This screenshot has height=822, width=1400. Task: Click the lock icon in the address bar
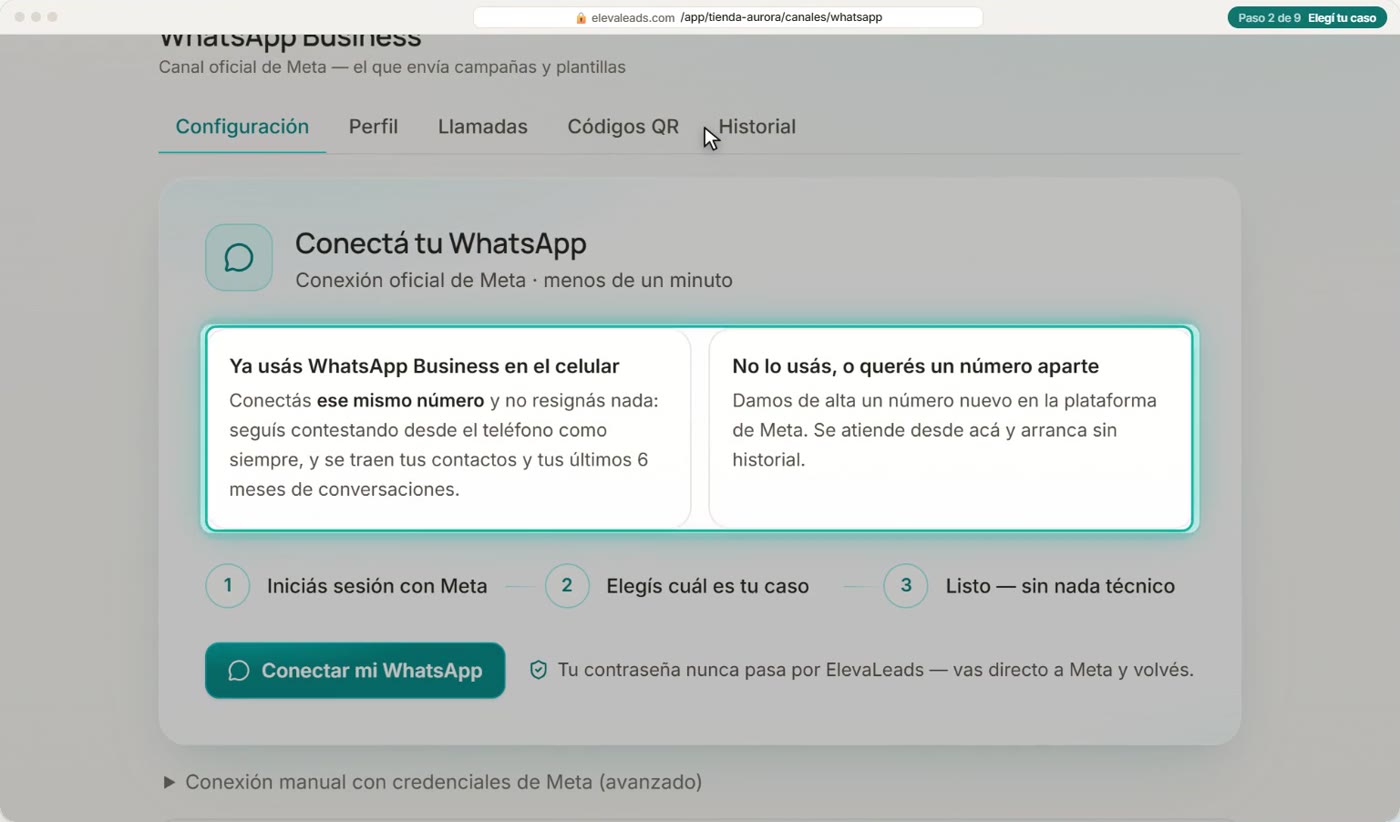tap(581, 18)
